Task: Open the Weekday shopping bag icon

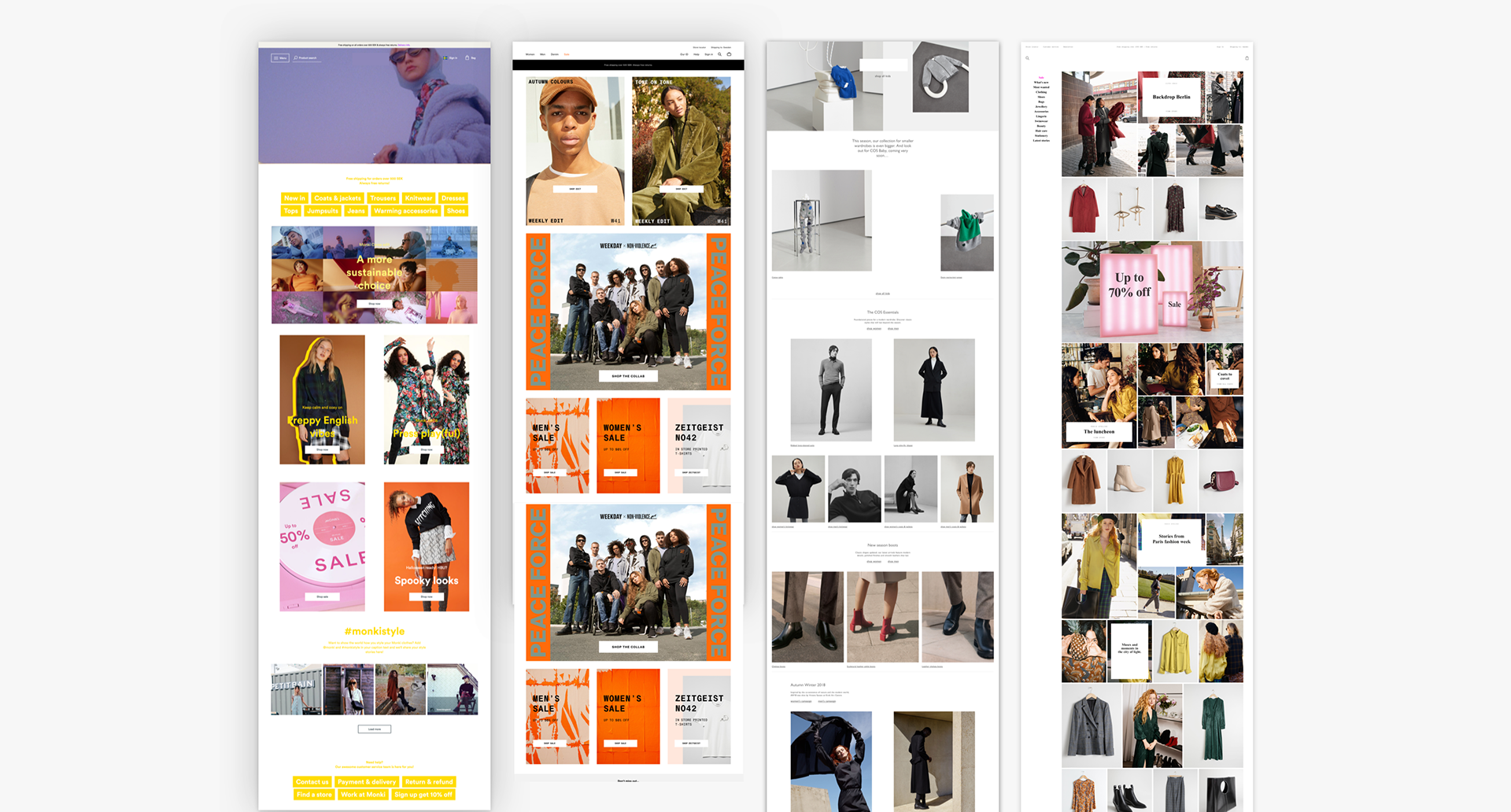Action: [x=729, y=54]
